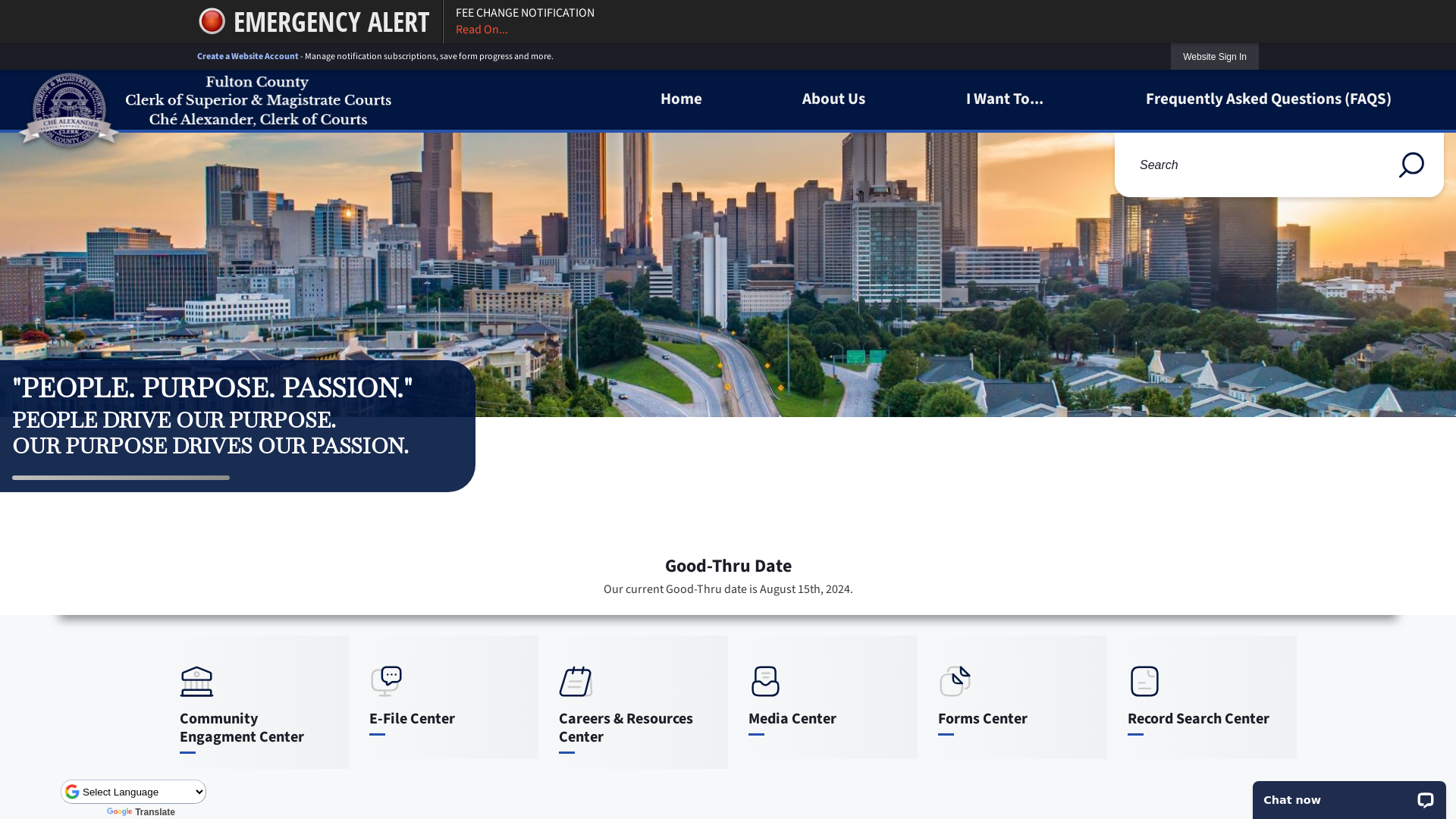This screenshot has height=819, width=1456.
Task: Click the search magnifying glass icon
Action: (1411, 164)
